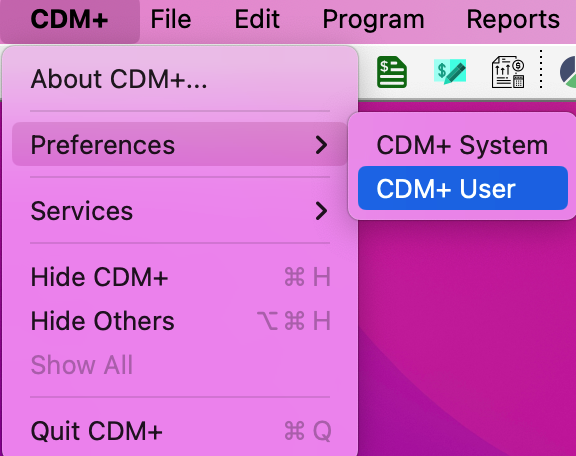The height and width of the screenshot is (456, 576).
Task: Choose CDM+ System preferences
Action: pos(463,145)
